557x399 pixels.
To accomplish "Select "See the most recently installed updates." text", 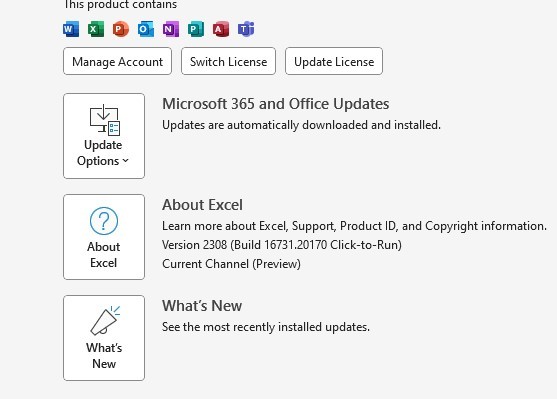I will (x=266, y=327).
